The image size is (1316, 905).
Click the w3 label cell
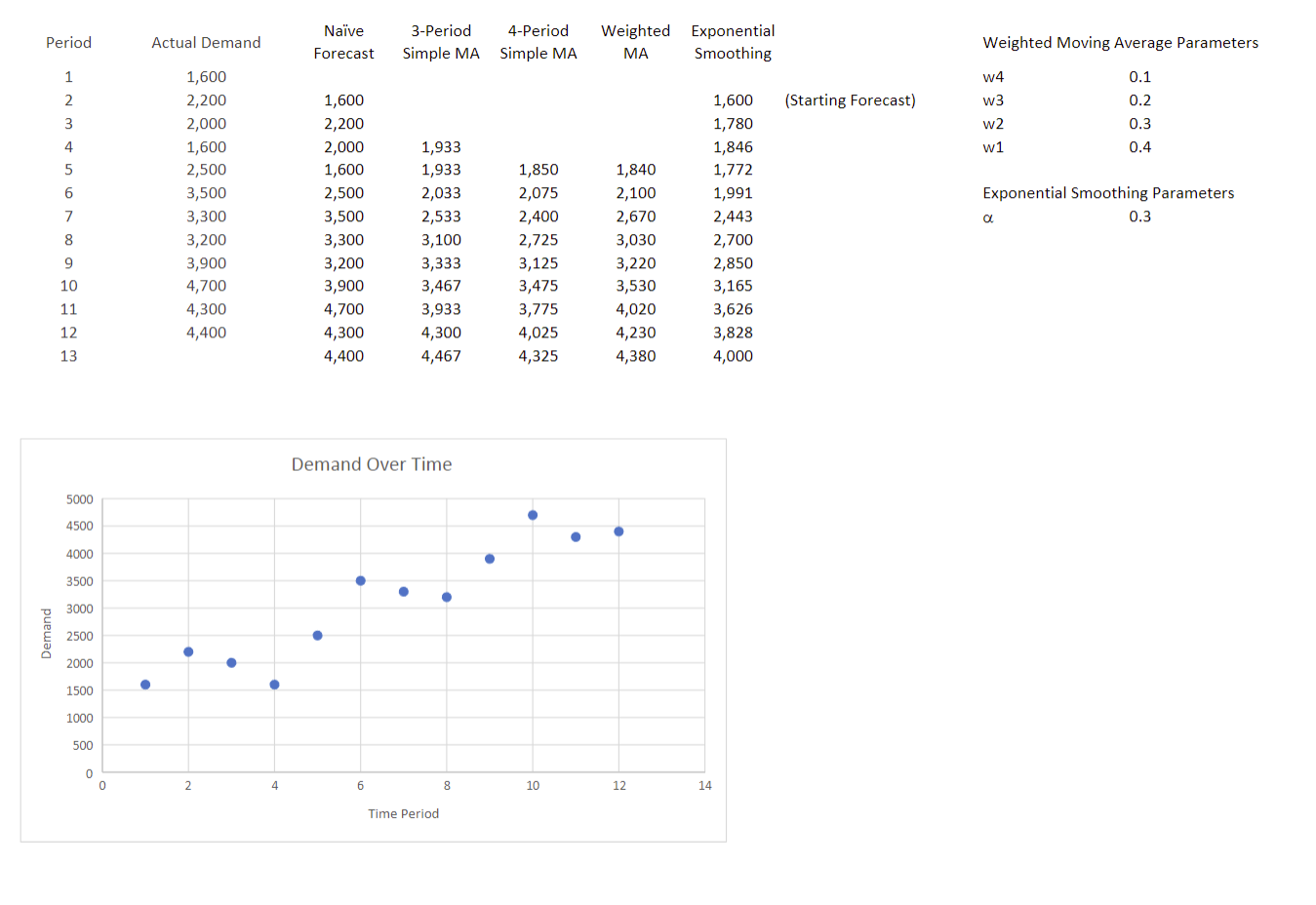coord(993,100)
